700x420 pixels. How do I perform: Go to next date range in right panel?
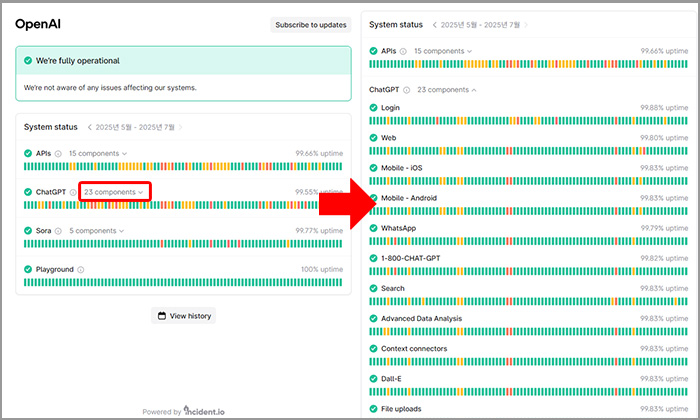tap(526, 25)
